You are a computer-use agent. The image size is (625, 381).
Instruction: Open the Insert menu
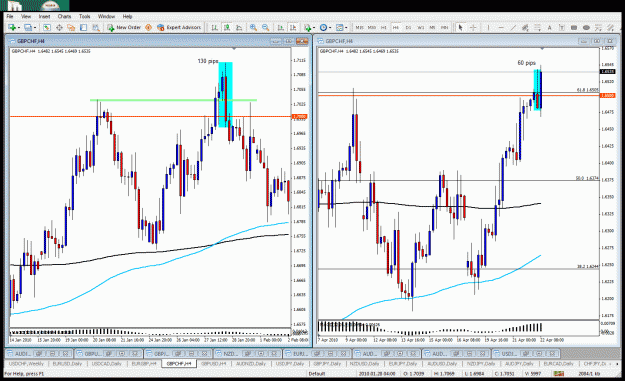pos(44,16)
